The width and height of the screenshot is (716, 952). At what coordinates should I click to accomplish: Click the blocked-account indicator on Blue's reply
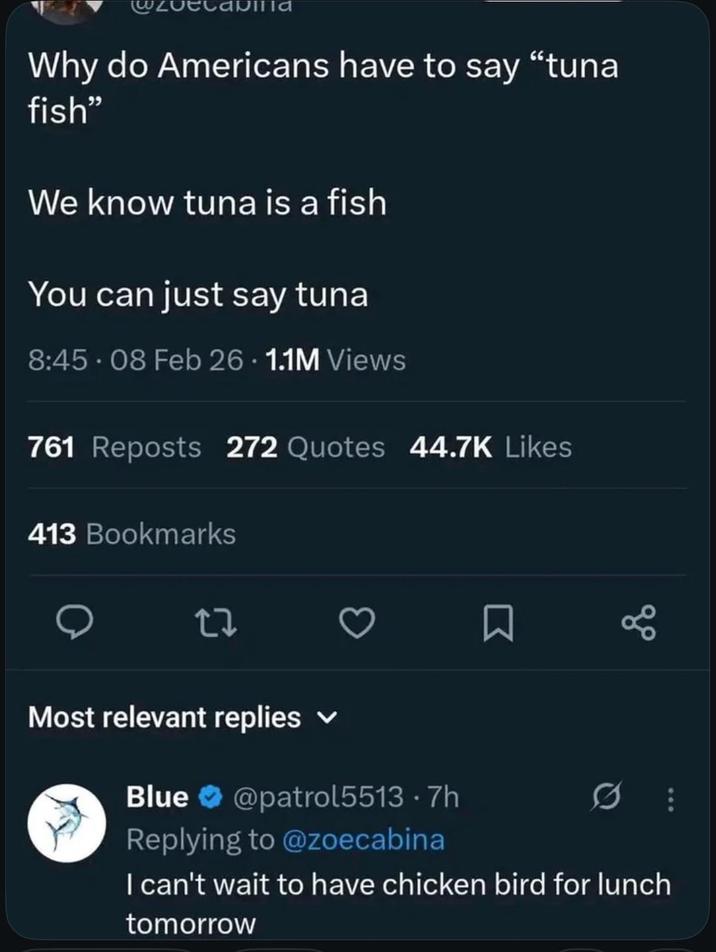pyautogui.click(x=607, y=797)
